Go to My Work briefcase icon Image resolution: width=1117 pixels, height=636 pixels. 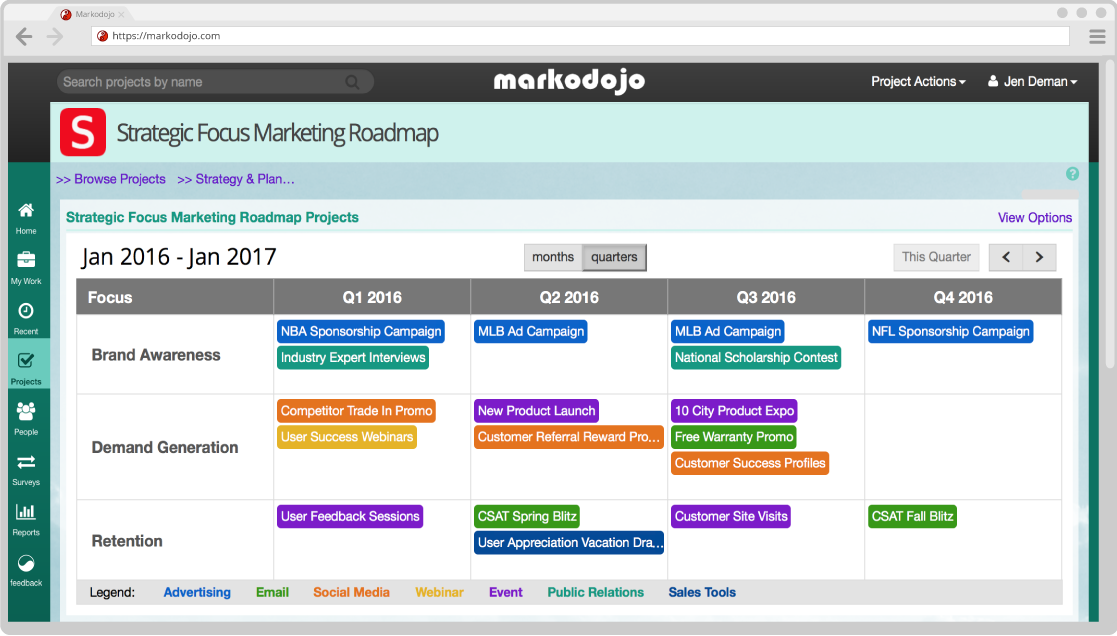26,260
